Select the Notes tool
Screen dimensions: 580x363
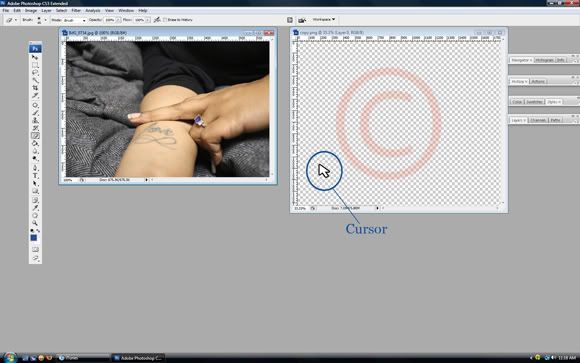tap(35, 200)
